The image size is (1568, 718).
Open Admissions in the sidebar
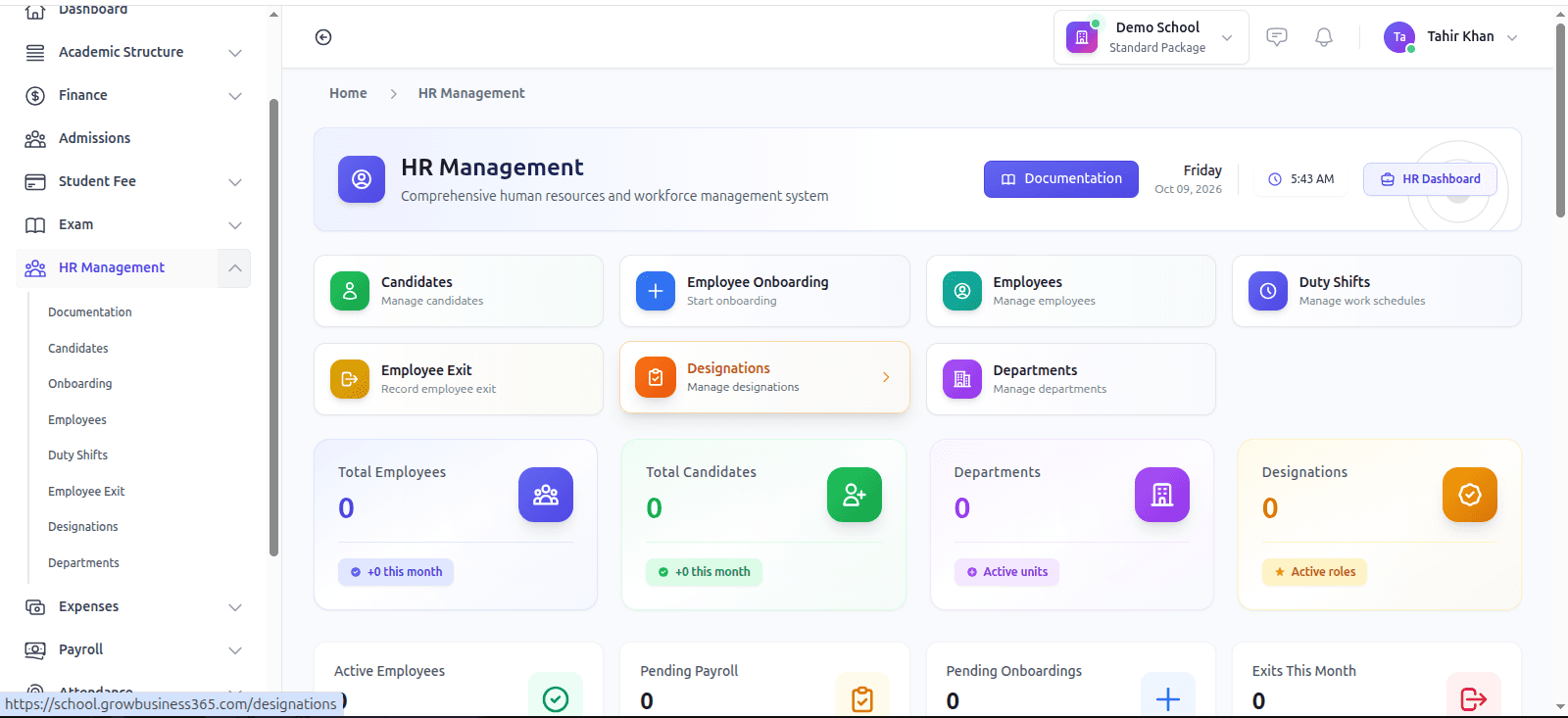94,138
